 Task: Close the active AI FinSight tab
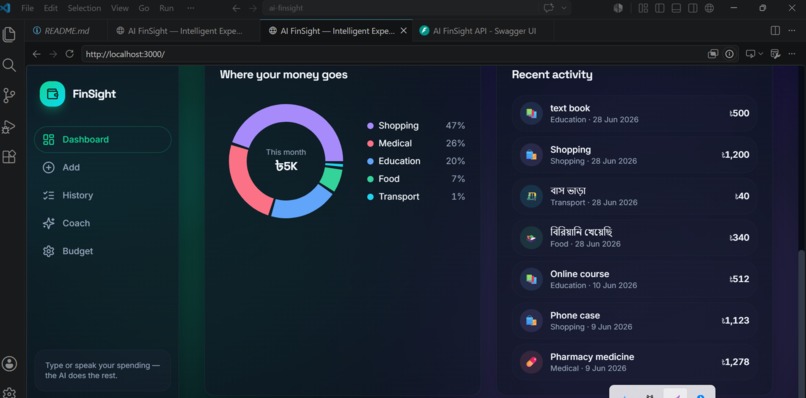(404, 31)
